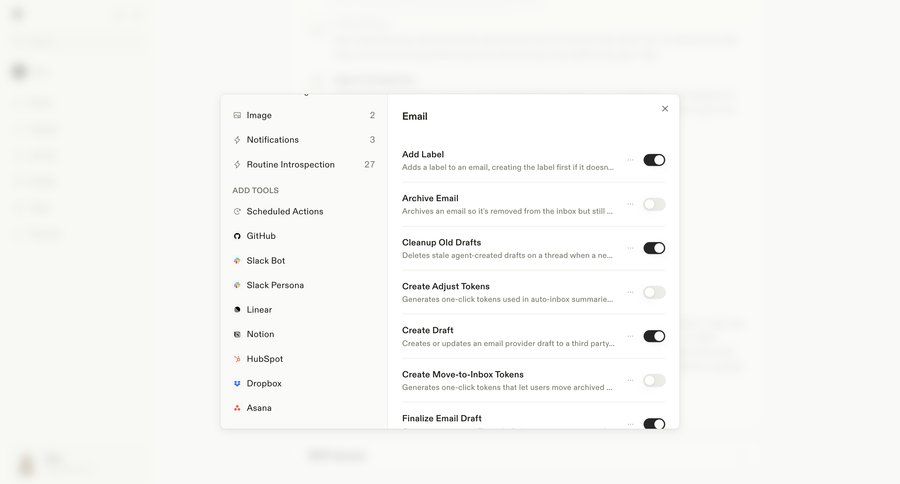This screenshot has height=484, width=900.
Task: Click the Slack Persona logo icon
Action: [x=237, y=285]
